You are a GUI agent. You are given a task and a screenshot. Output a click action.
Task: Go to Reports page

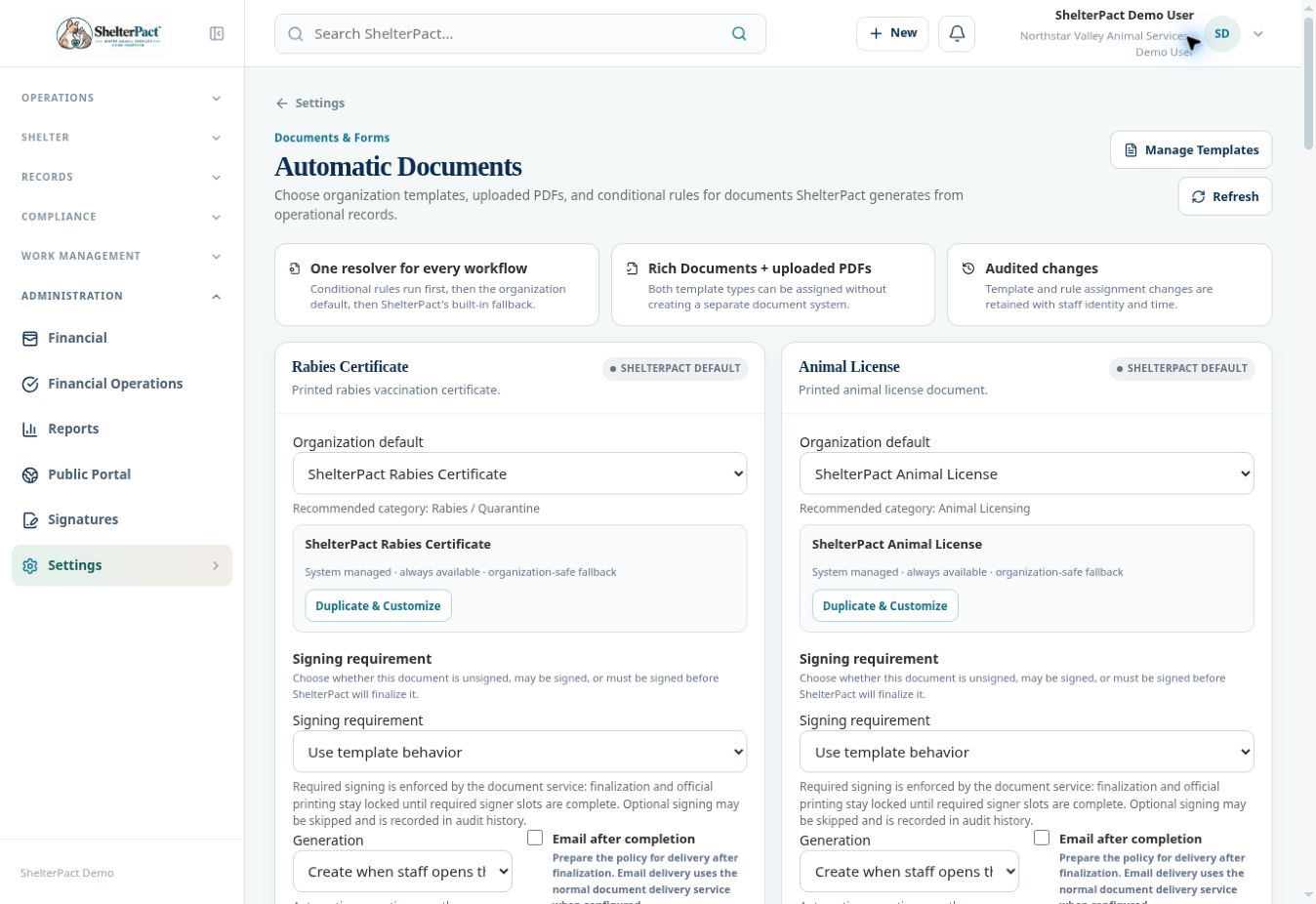[x=122, y=429]
